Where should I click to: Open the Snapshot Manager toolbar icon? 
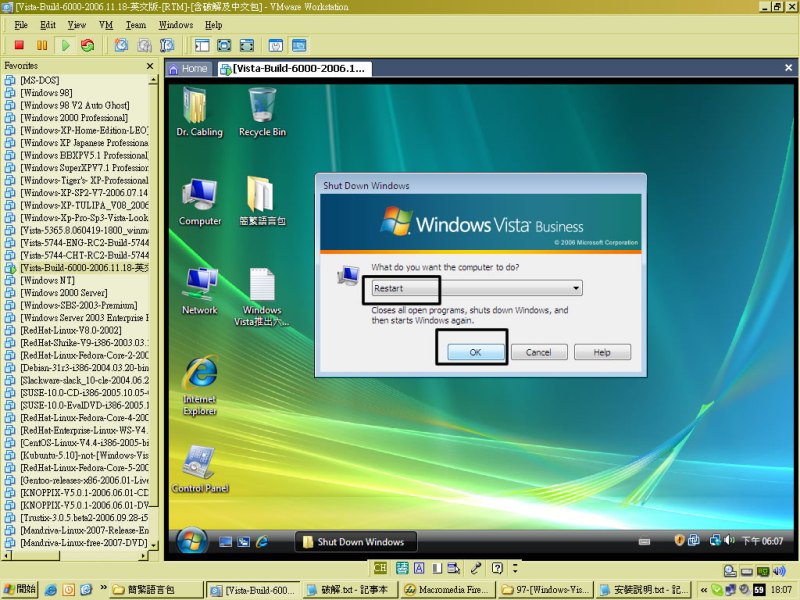[x=167, y=45]
